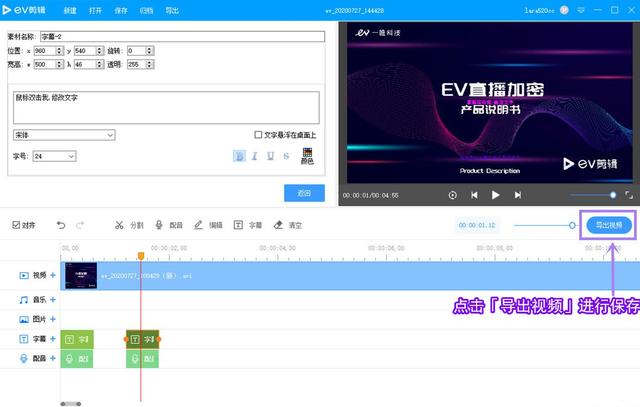Open the 新建 menu
640x407 pixels.
coord(70,11)
